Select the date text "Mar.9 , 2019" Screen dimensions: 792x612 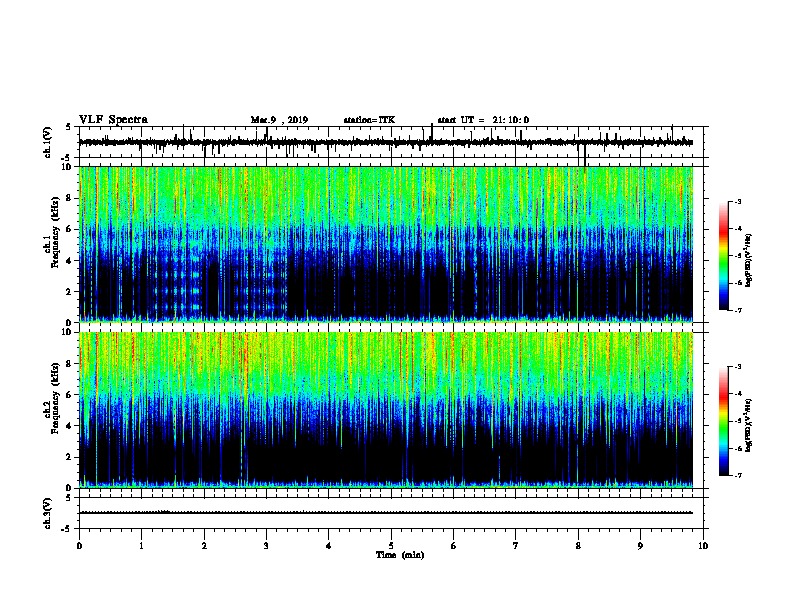click(x=279, y=120)
